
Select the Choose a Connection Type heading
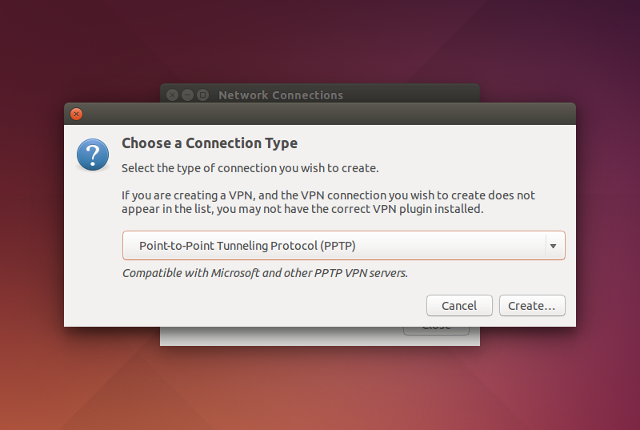(209, 143)
